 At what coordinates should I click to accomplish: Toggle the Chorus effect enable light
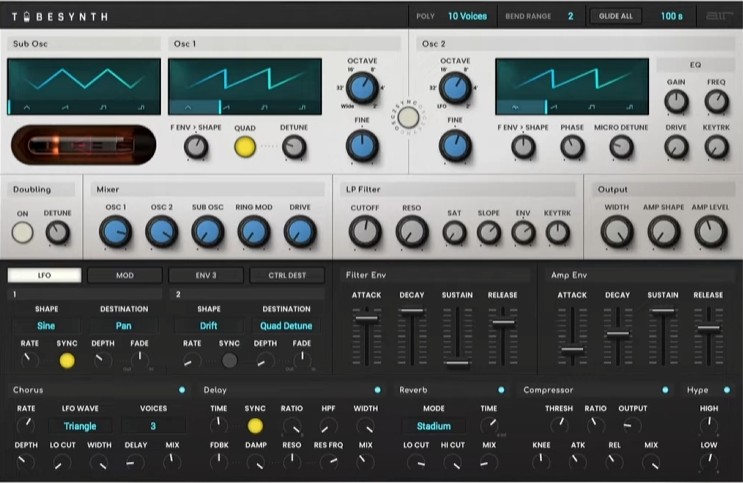182,390
